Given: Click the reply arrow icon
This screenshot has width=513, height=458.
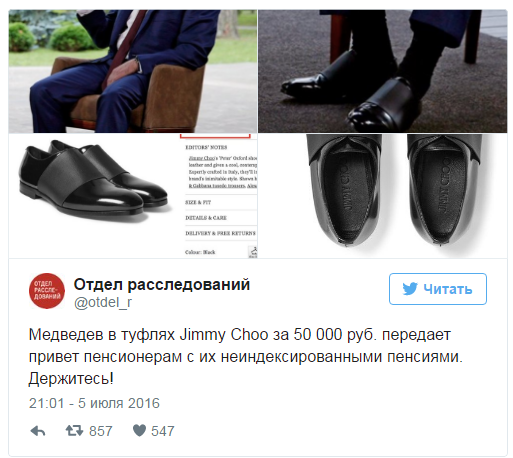Looking at the screenshot, I should pos(38,431).
